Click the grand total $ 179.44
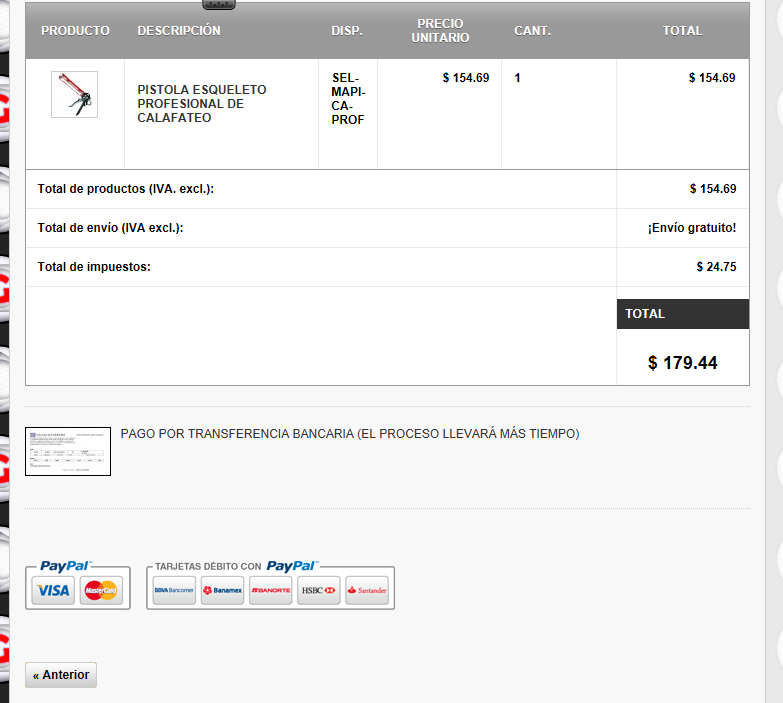Screen dimensions: 783x703 (683, 362)
